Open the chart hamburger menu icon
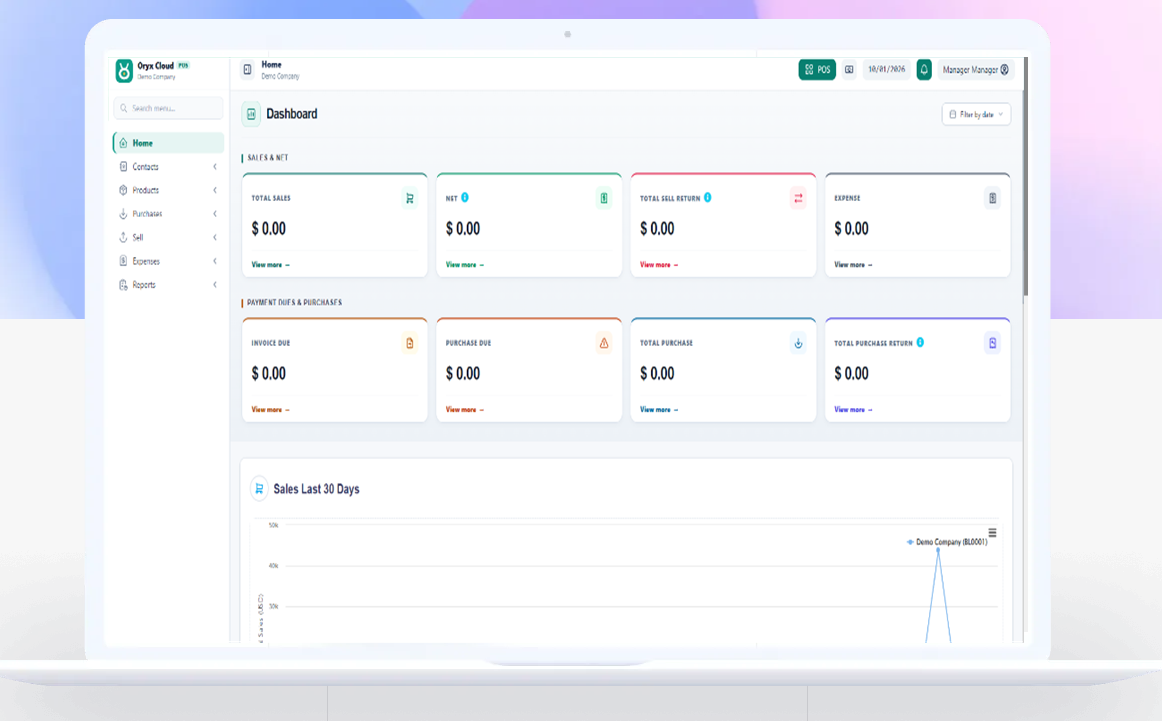Image resolution: width=1162 pixels, height=721 pixels. (992, 533)
